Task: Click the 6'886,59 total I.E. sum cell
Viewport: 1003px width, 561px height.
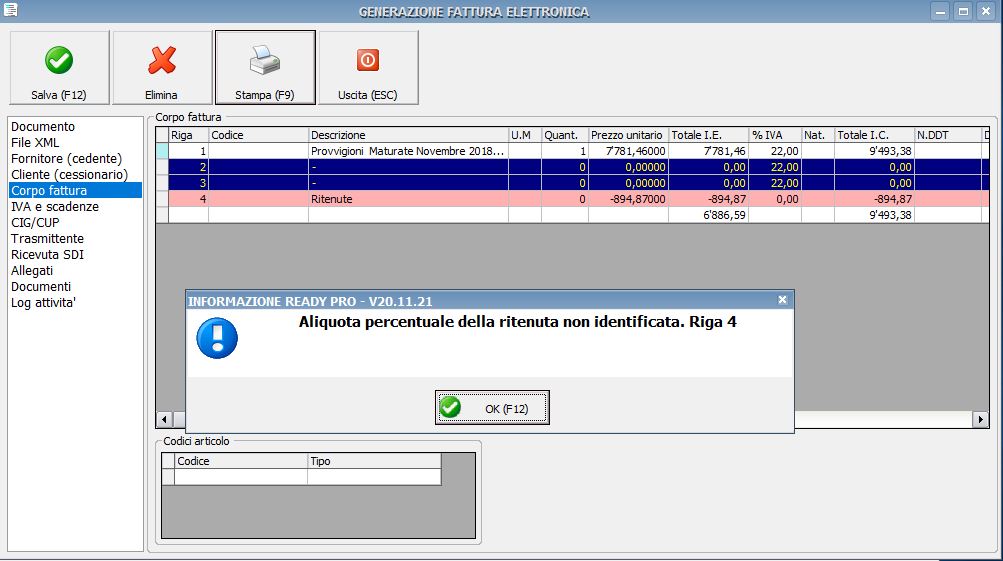Action: click(x=709, y=215)
